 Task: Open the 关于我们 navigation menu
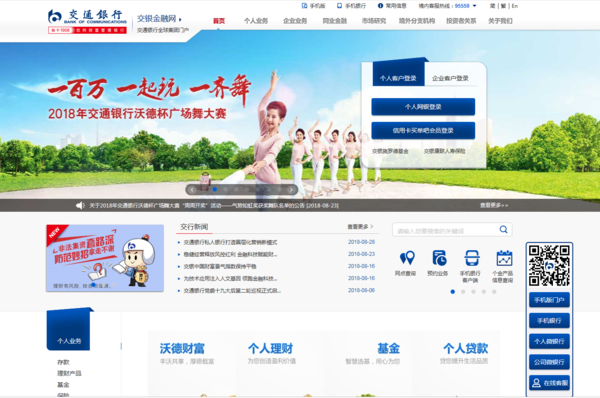tap(500, 21)
